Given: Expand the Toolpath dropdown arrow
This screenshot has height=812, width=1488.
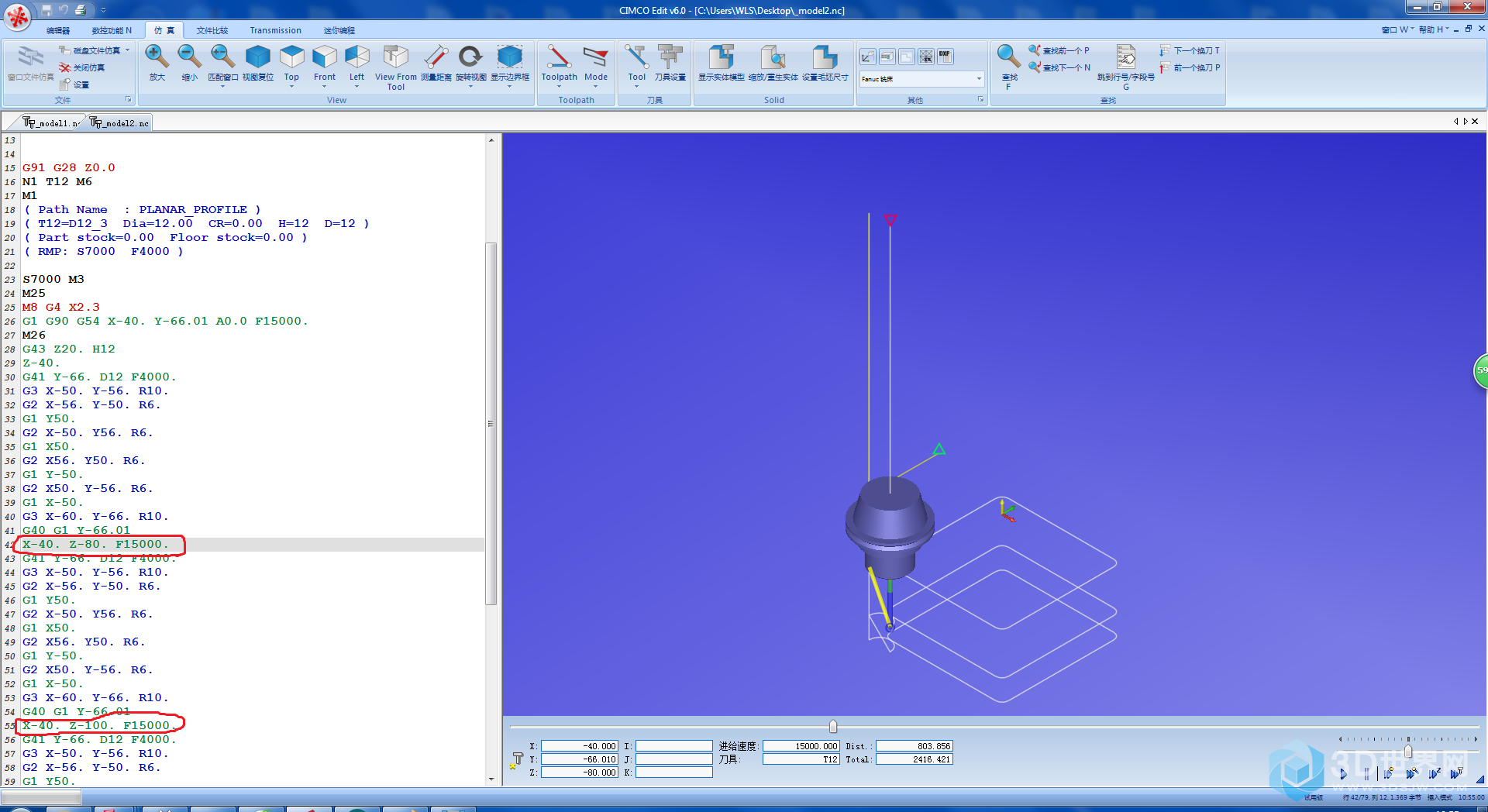Looking at the screenshot, I should (559, 86).
